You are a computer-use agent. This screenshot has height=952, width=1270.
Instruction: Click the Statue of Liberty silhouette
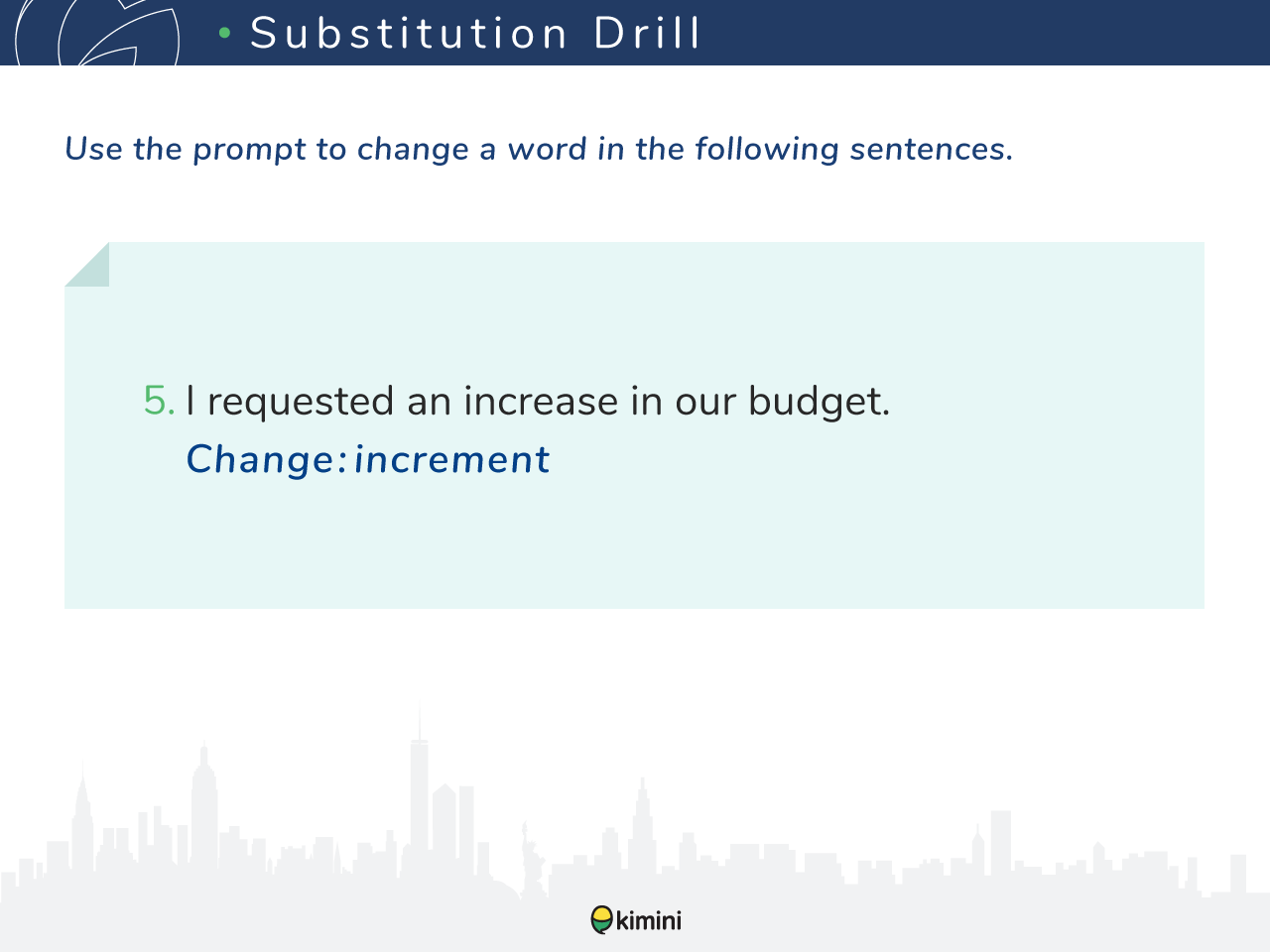click(x=533, y=853)
